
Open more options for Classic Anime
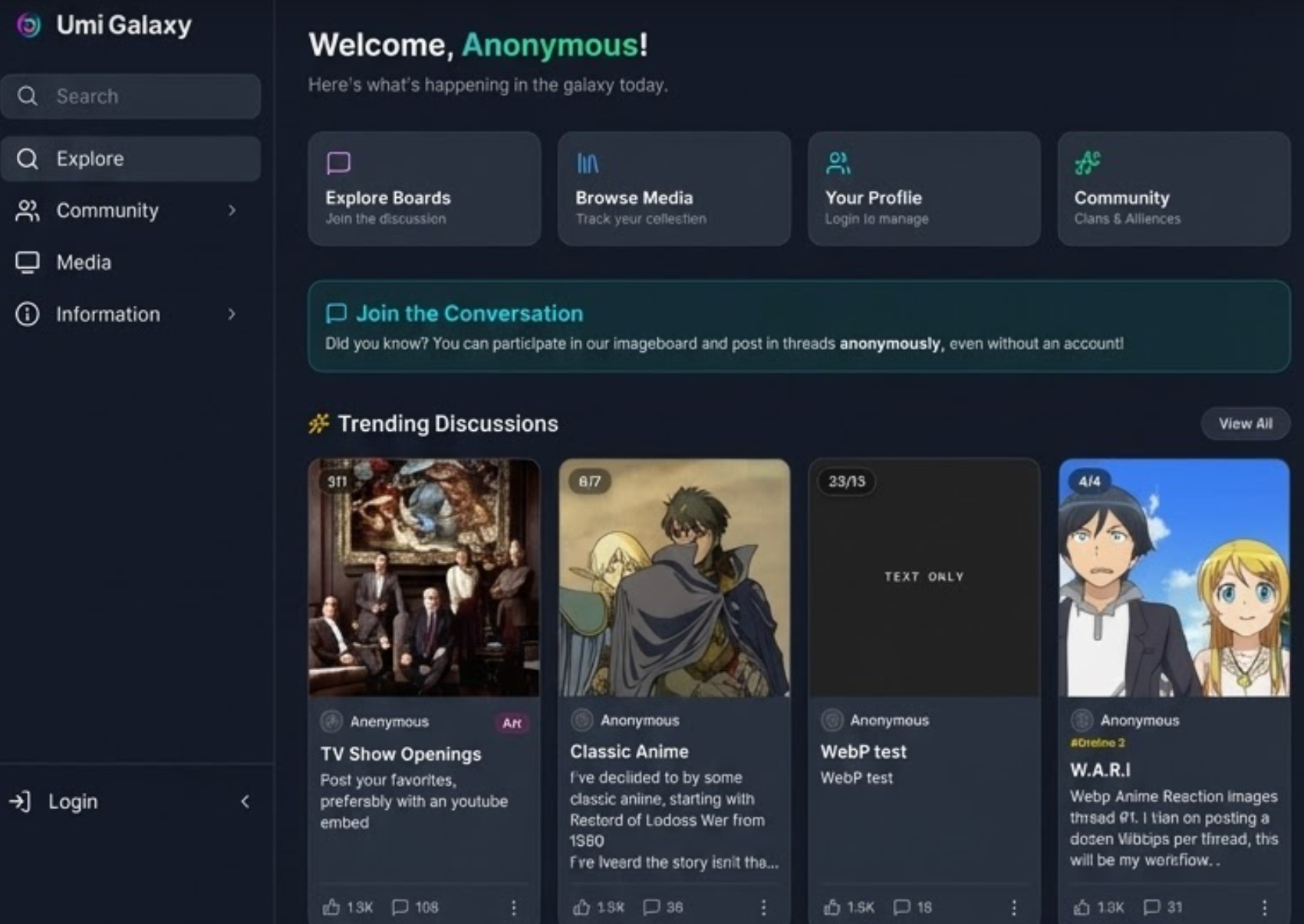coord(763,908)
